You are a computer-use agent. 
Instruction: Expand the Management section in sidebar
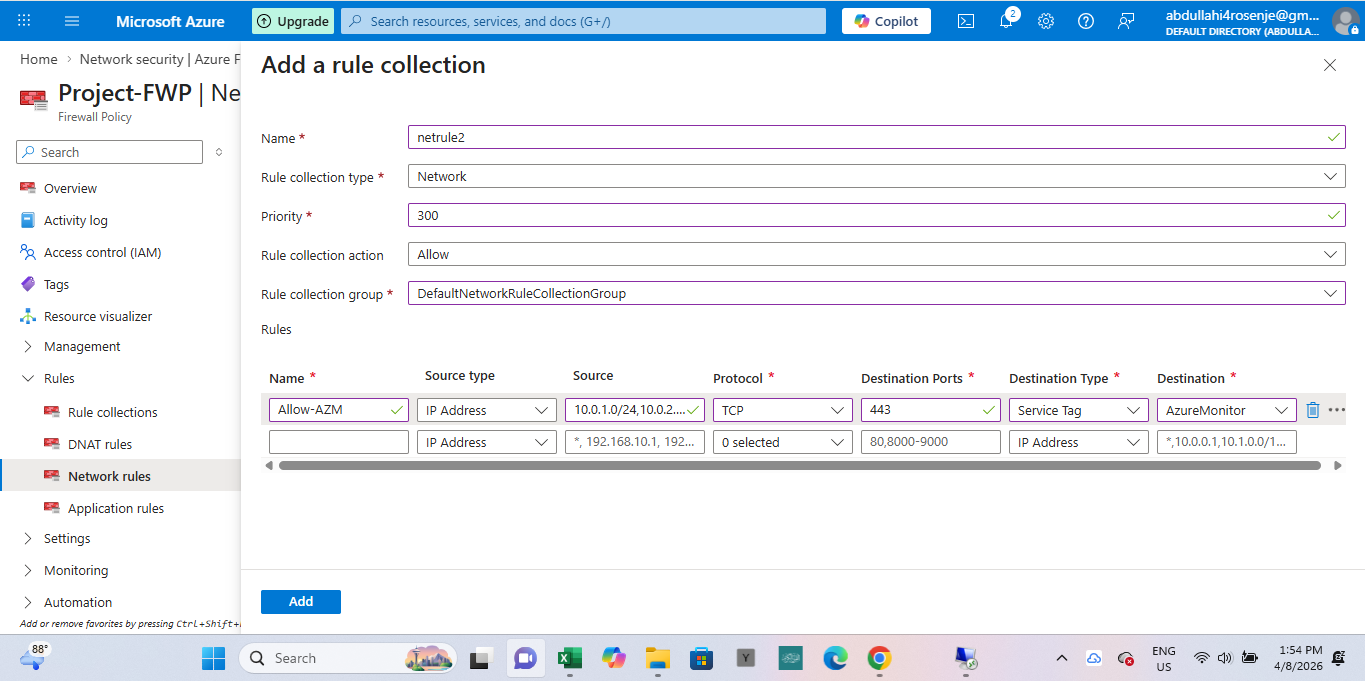click(82, 347)
